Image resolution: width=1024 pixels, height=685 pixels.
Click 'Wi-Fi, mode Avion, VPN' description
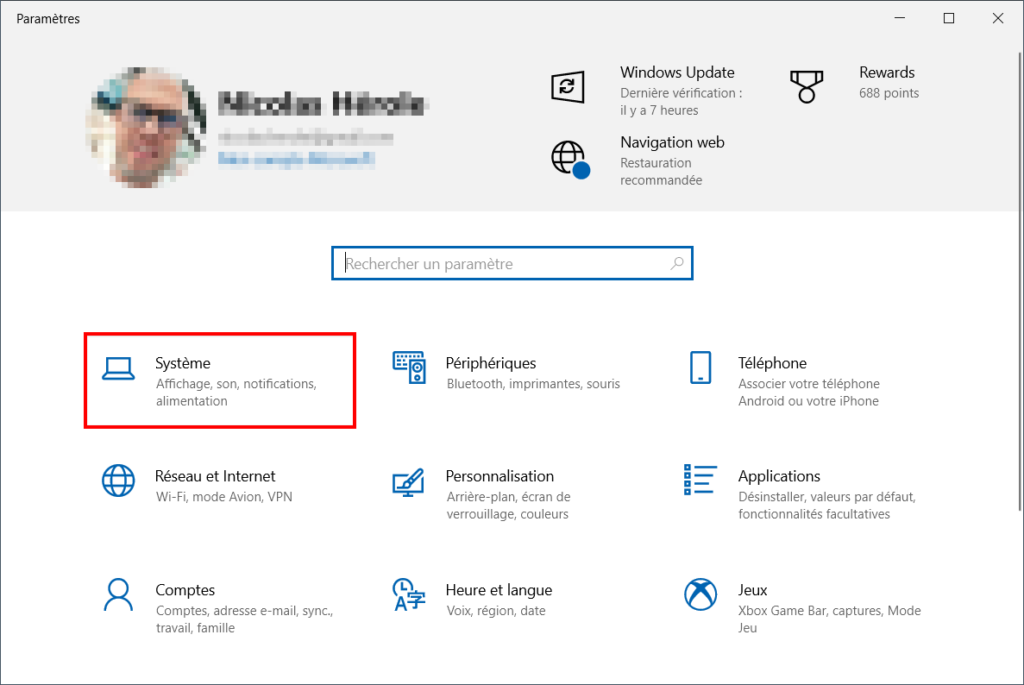click(224, 497)
